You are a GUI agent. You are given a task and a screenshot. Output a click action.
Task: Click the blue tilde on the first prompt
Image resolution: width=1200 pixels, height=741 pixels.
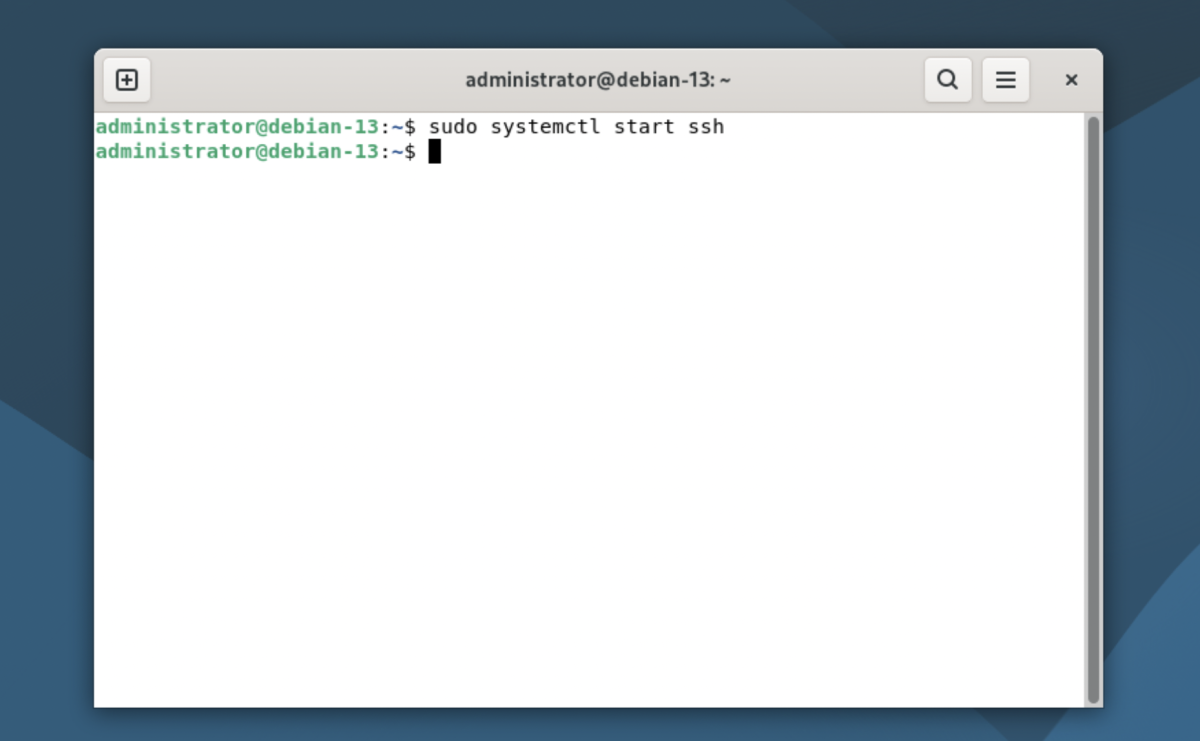tap(397, 127)
